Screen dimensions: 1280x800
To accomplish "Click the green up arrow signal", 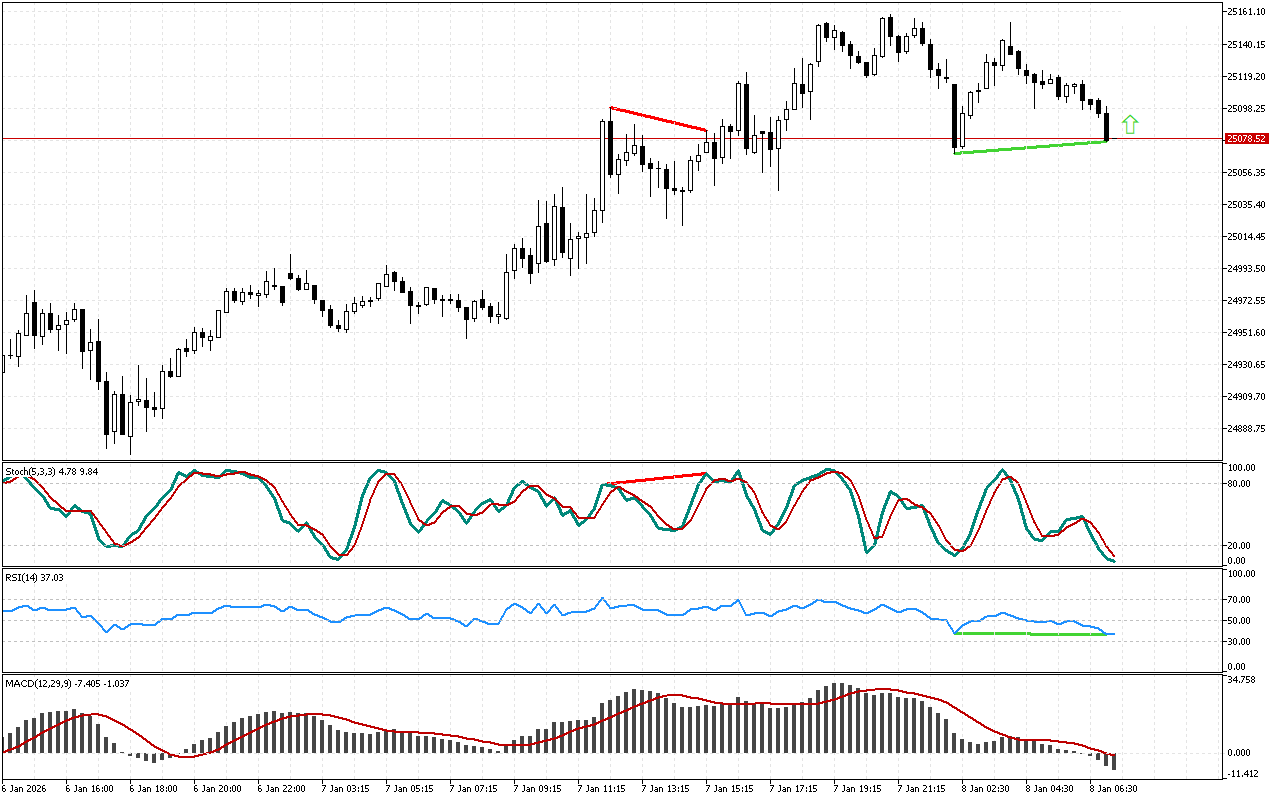I will 1130,124.
